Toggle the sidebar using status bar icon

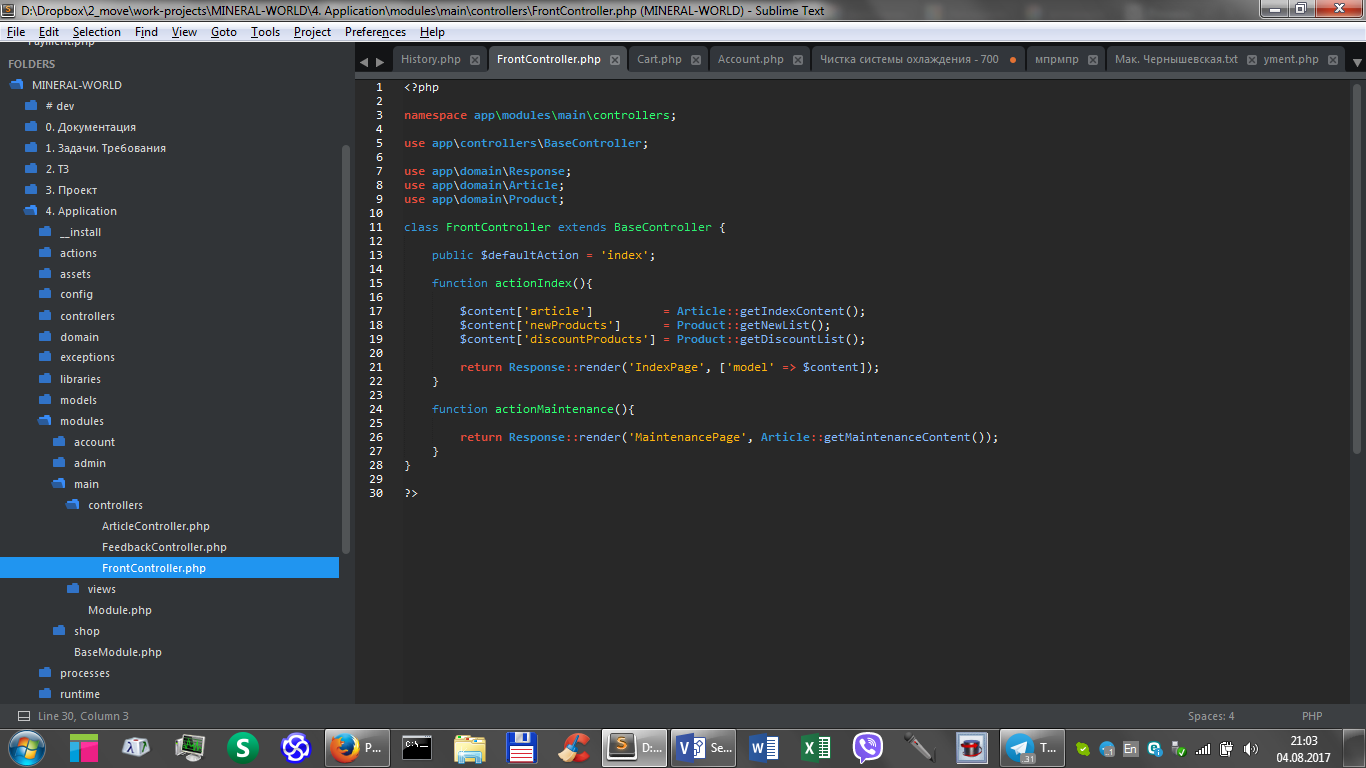point(23,716)
